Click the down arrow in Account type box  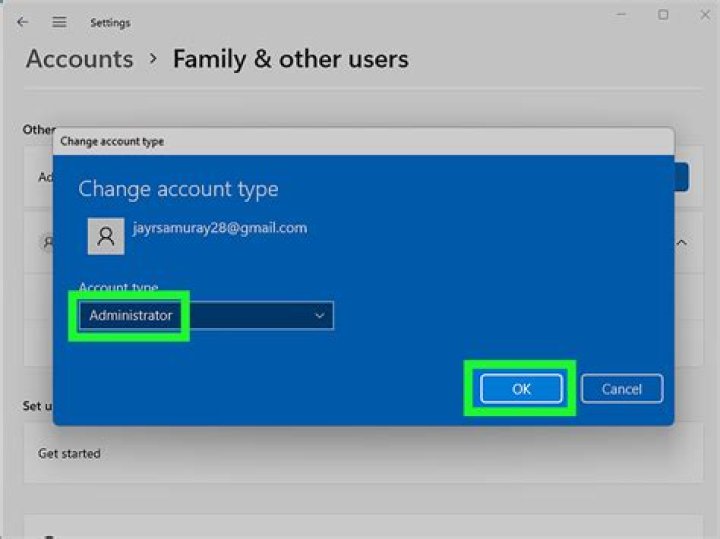320,316
